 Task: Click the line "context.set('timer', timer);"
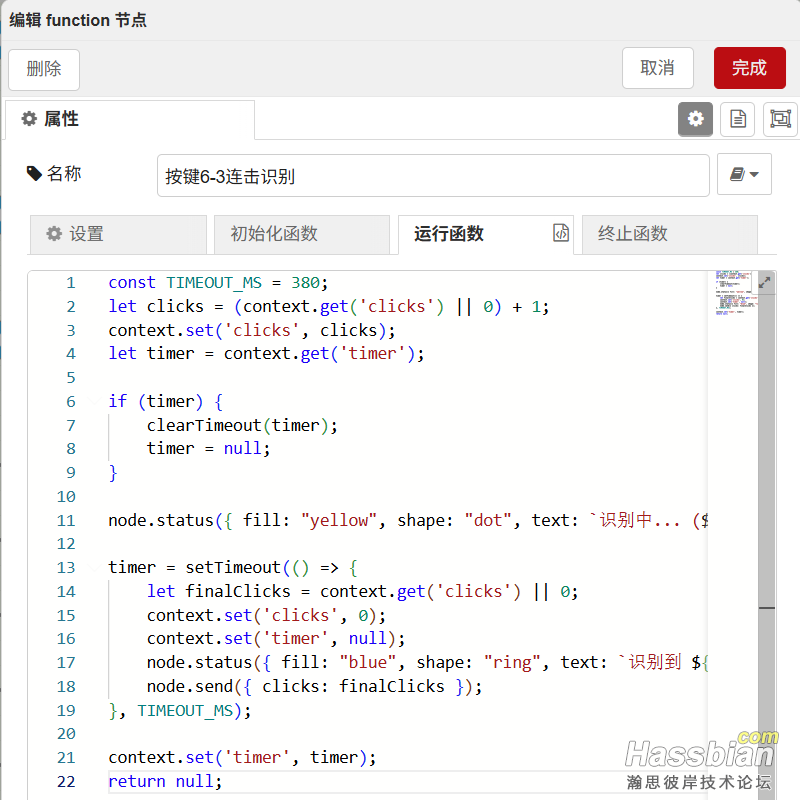[x=242, y=758]
